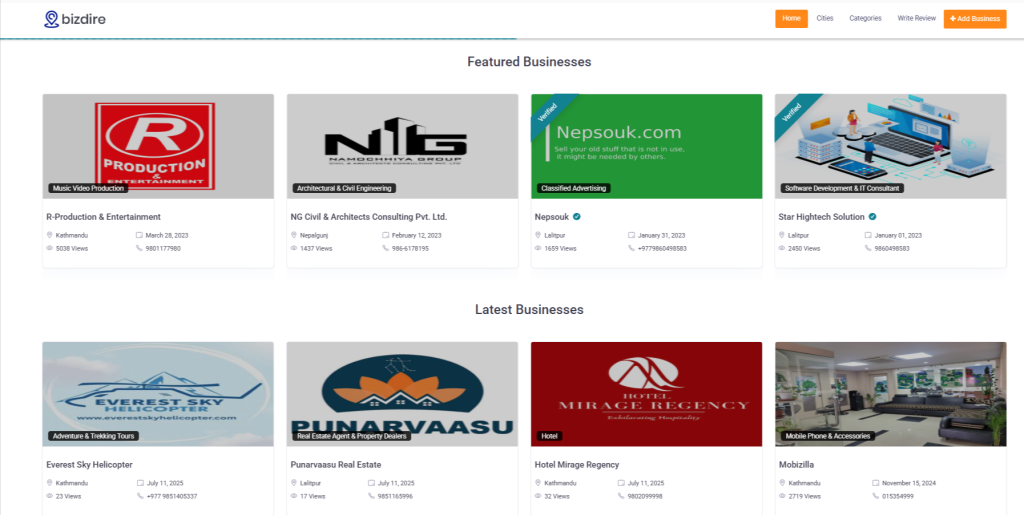
Task: Click Real Estate Agent & Property Dealers tag
Action: tap(351, 436)
